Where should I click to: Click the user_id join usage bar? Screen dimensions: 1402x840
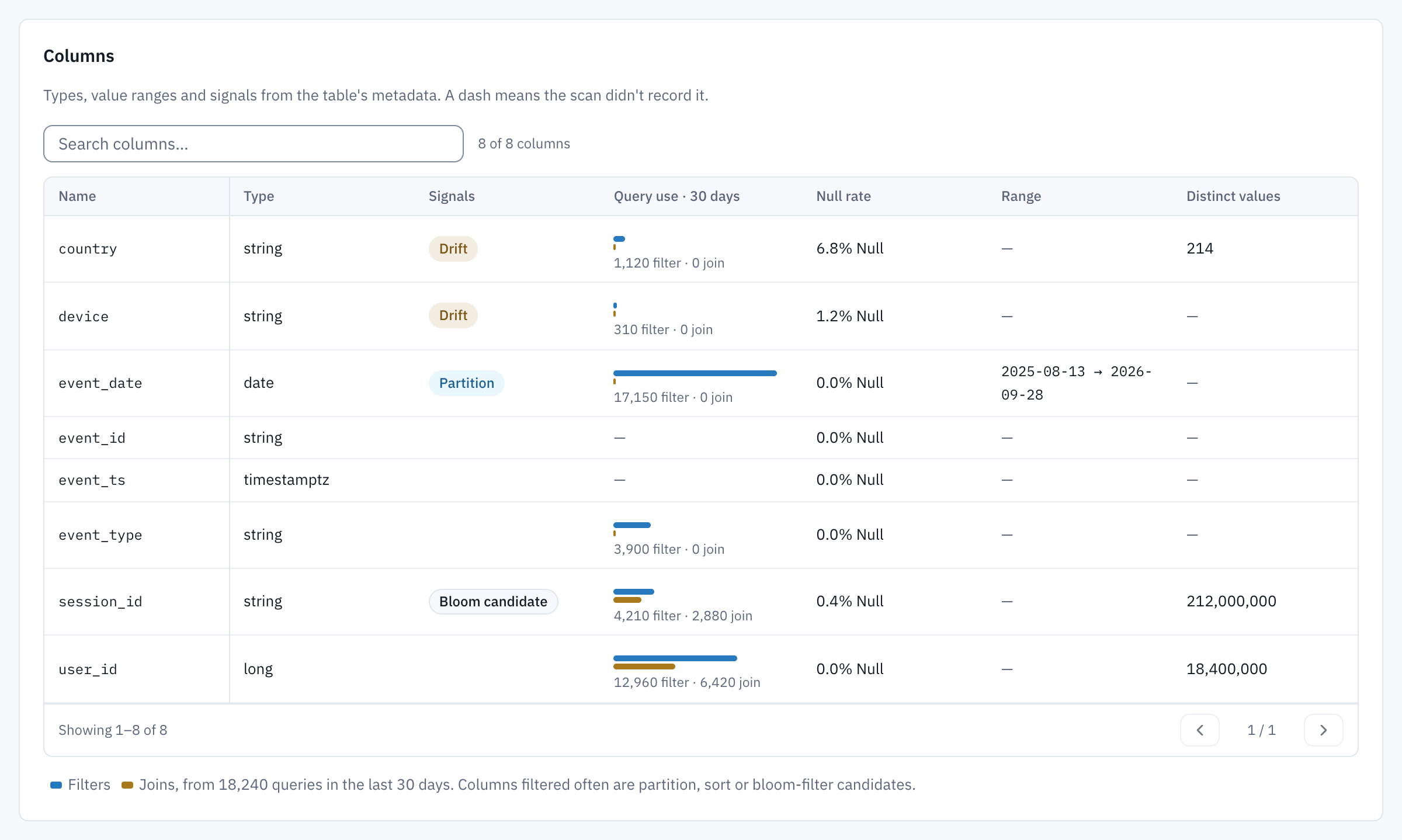pos(644,667)
